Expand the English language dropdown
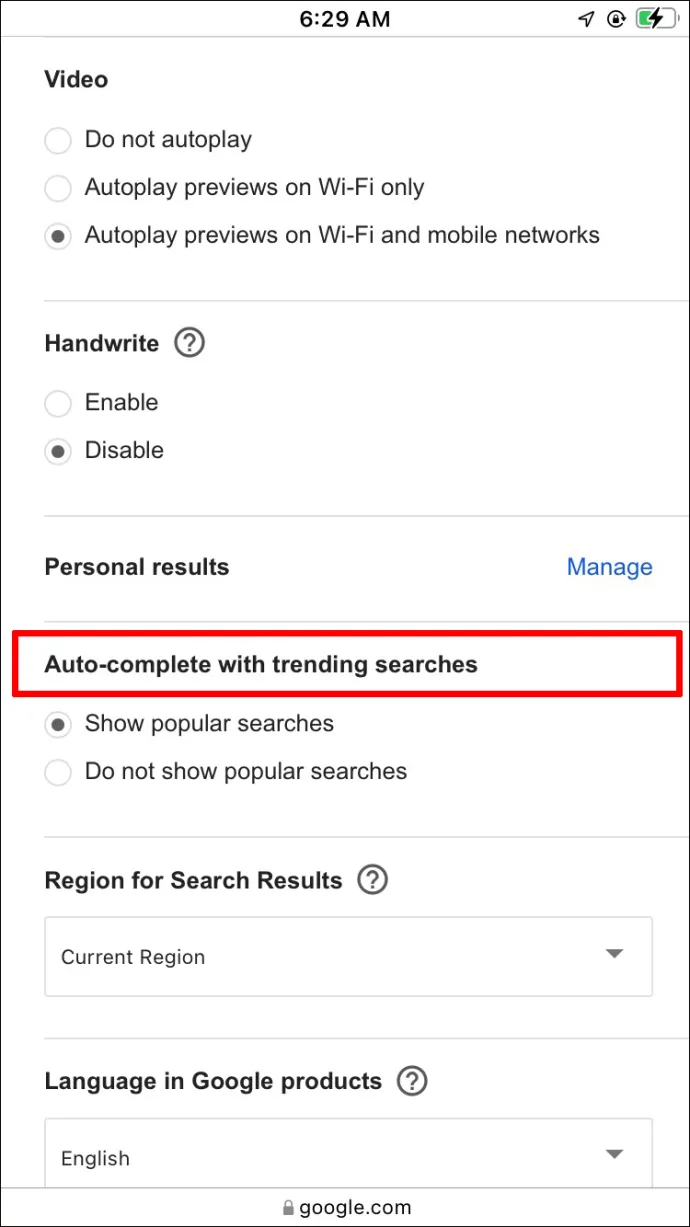690x1227 pixels. click(348, 1157)
